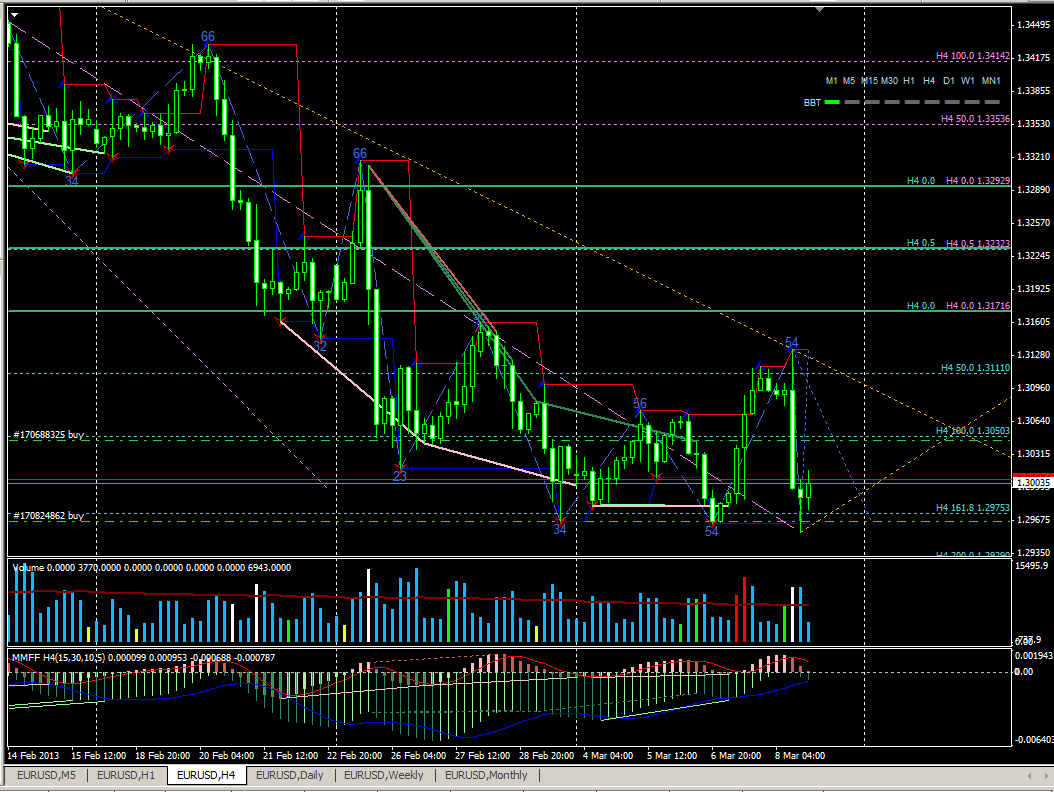This screenshot has width=1054, height=792.
Task: Click the gray BBT bar under MN1
Action: pos(992,102)
